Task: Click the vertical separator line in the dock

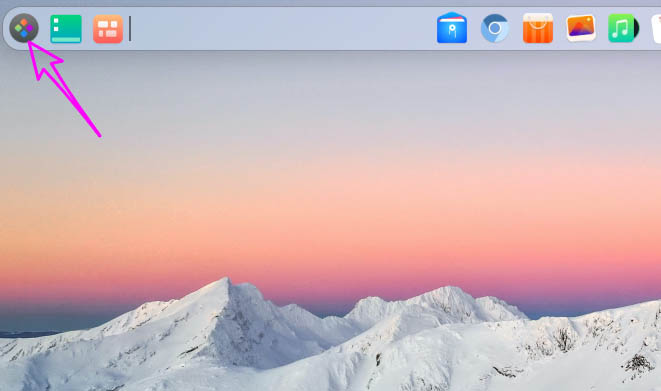Action: pyautogui.click(x=130, y=29)
